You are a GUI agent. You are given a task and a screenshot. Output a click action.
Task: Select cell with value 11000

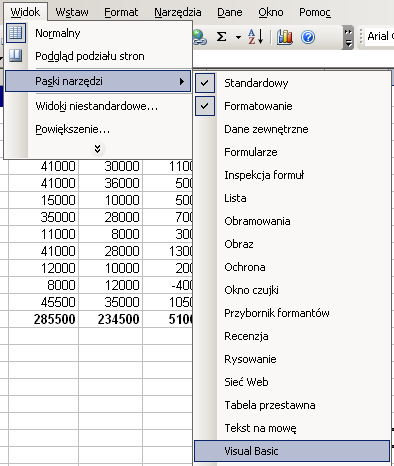44,234
